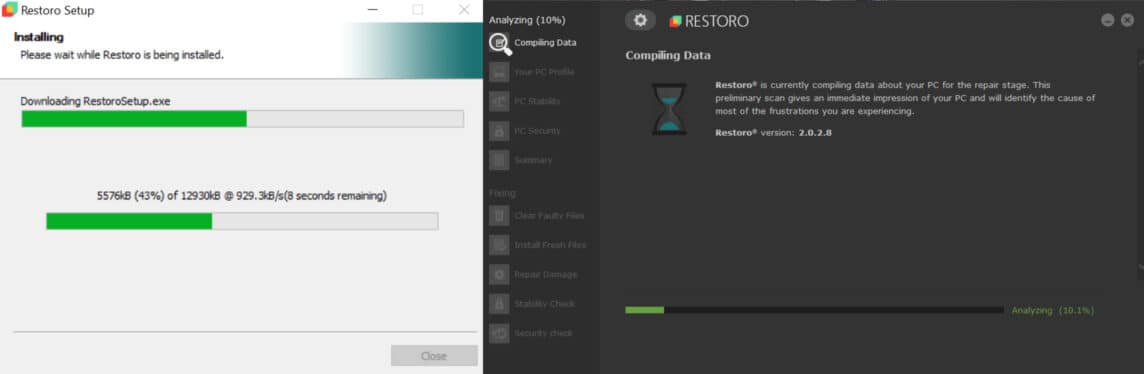Close the Restoro Setup window via X
The height and width of the screenshot is (374, 1144).
click(463, 10)
